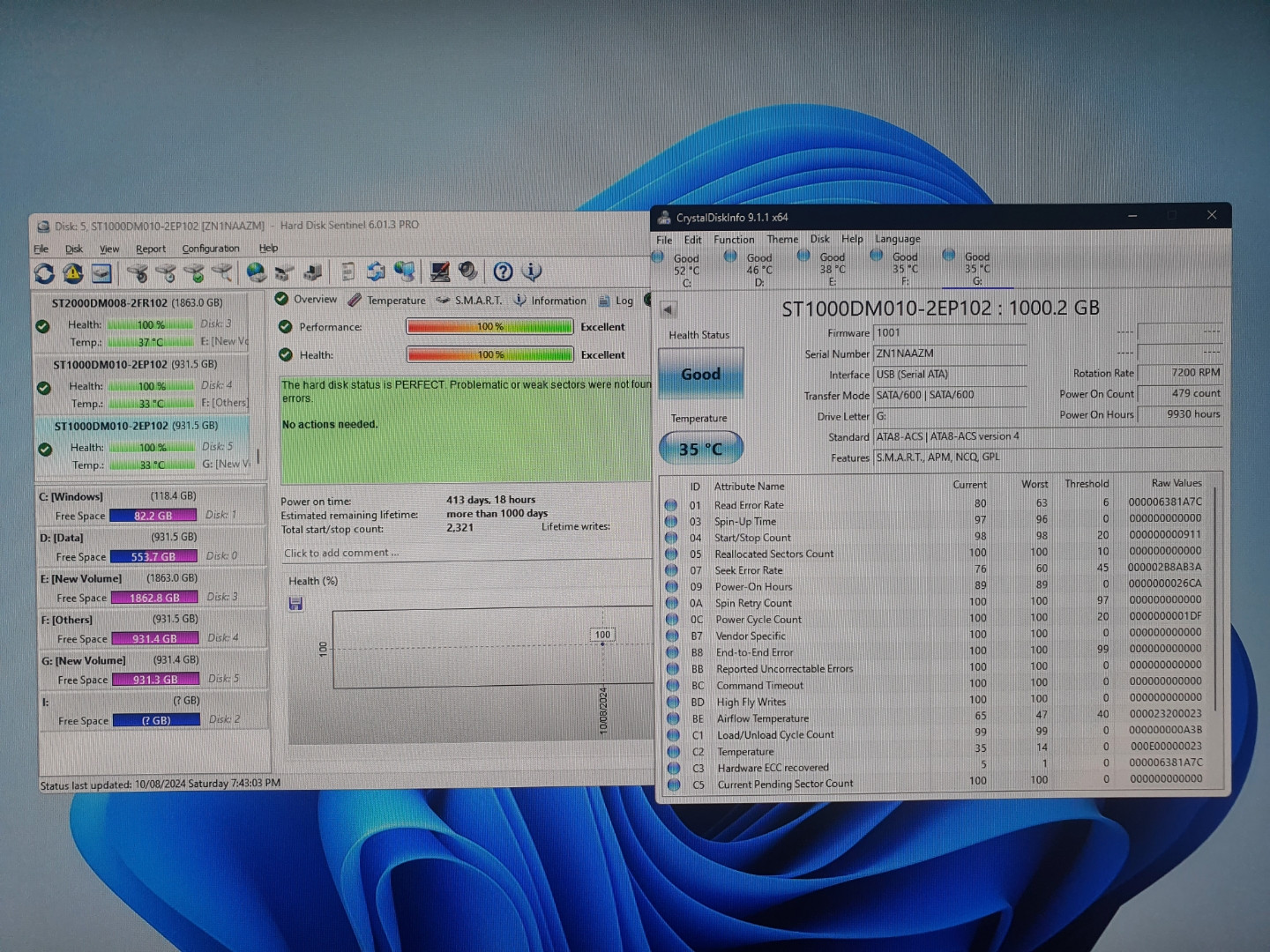Click the save icon beside the Health graph

coord(295,603)
